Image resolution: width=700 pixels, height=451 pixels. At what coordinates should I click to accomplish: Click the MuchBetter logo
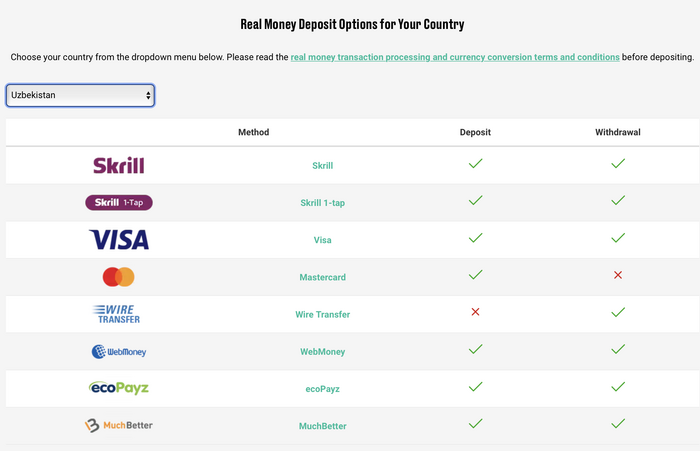(119, 426)
